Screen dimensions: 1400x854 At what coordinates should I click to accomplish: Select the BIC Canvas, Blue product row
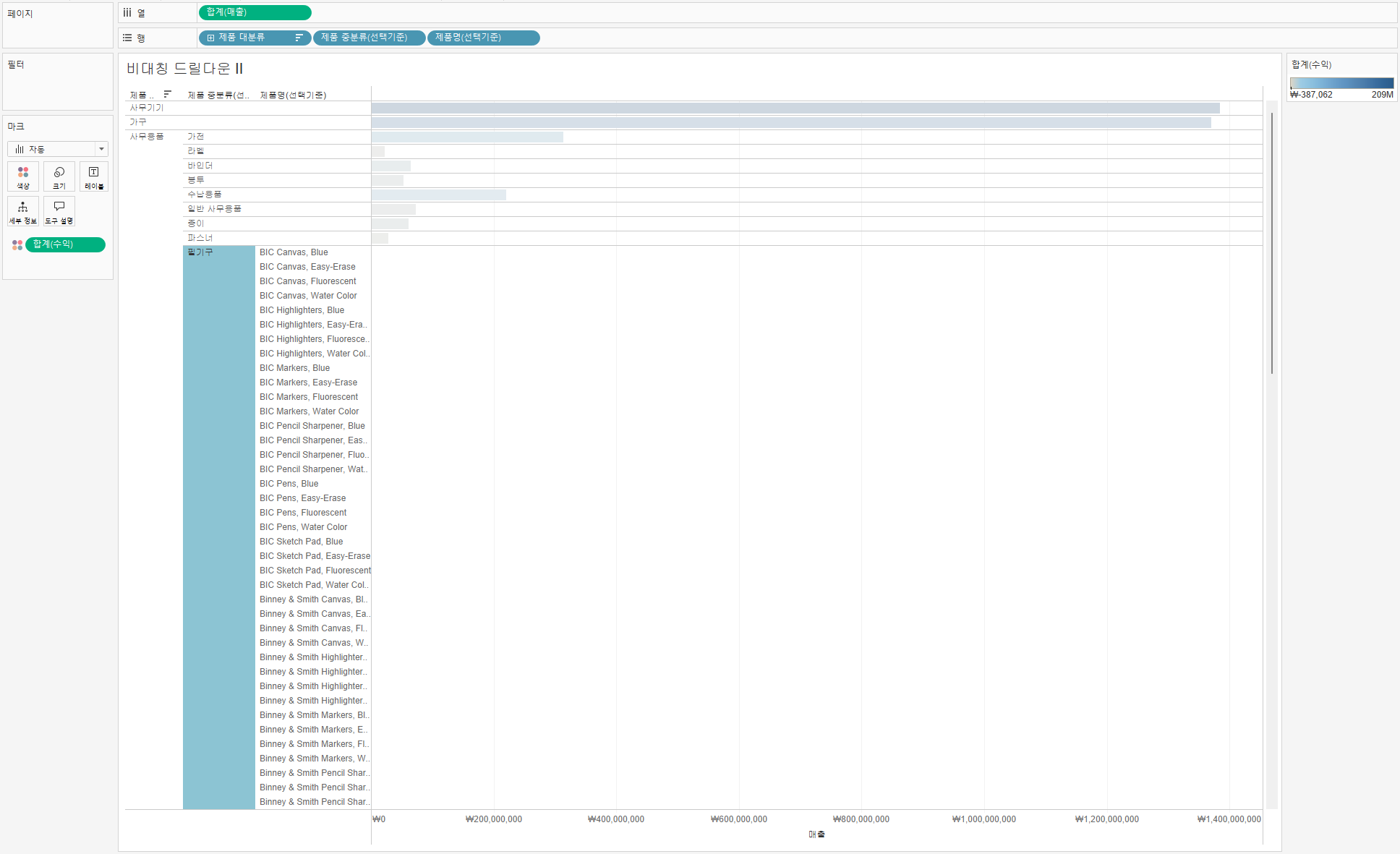(294, 252)
